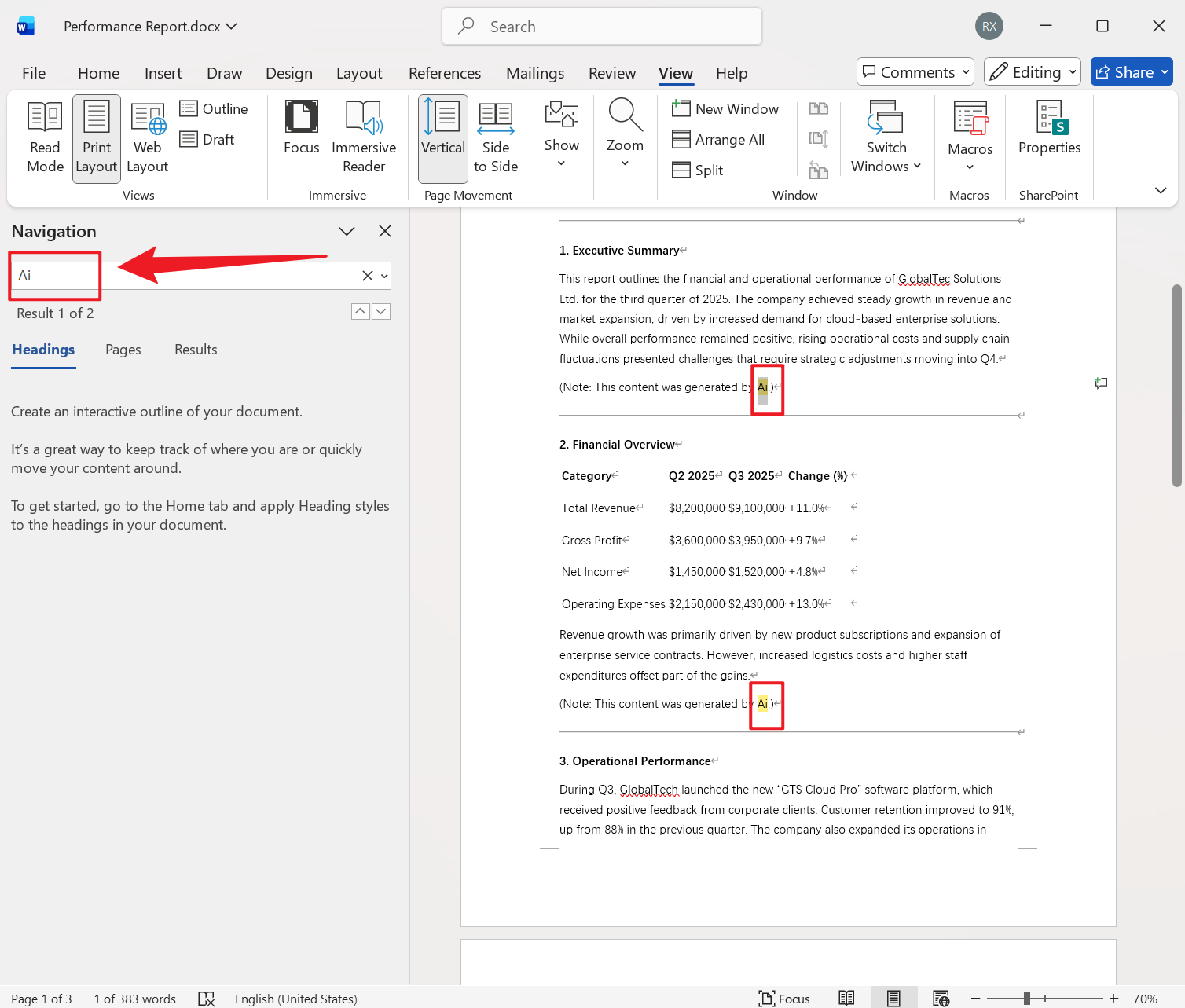The image size is (1185, 1008).
Task: Switch to Web Layout view
Action: [x=148, y=138]
